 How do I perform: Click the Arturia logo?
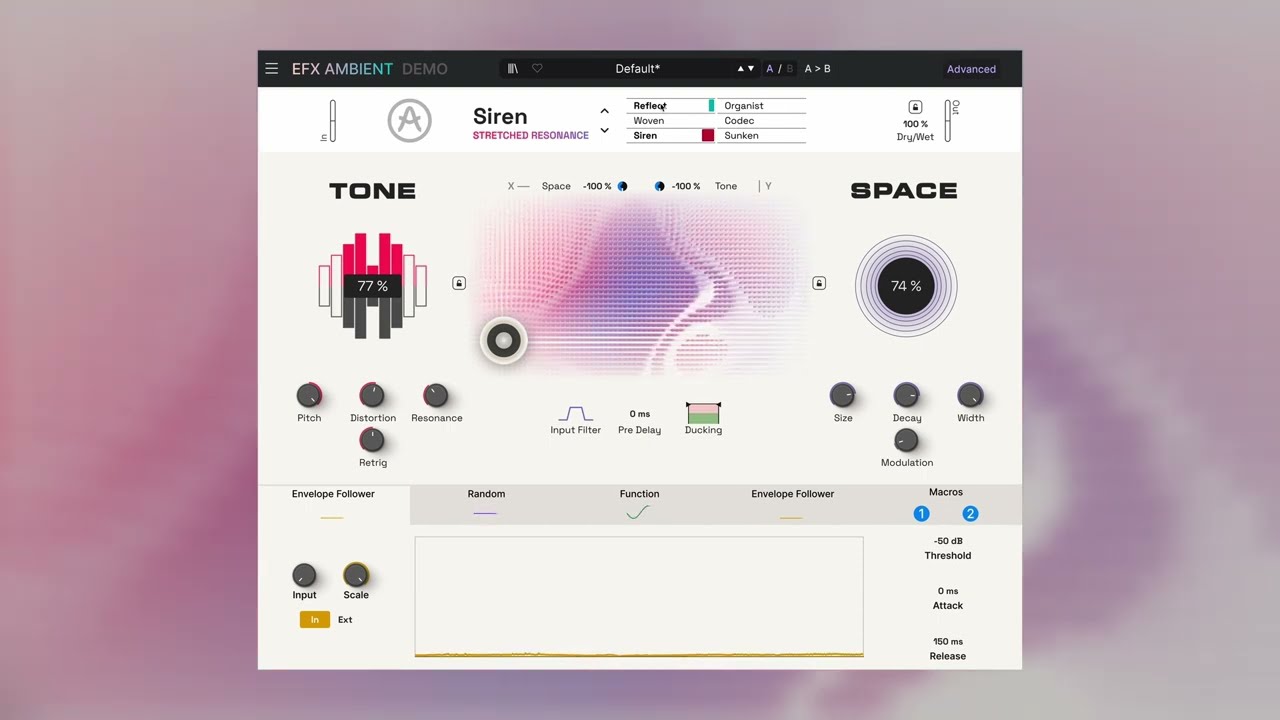pos(409,121)
